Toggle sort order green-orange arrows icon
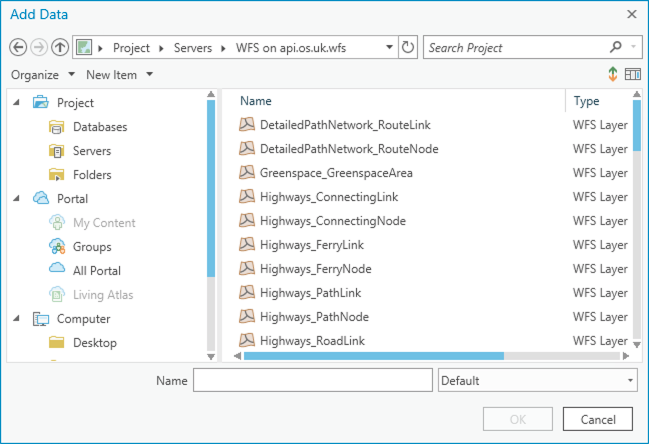649x444 pixels. click(613, 74)
